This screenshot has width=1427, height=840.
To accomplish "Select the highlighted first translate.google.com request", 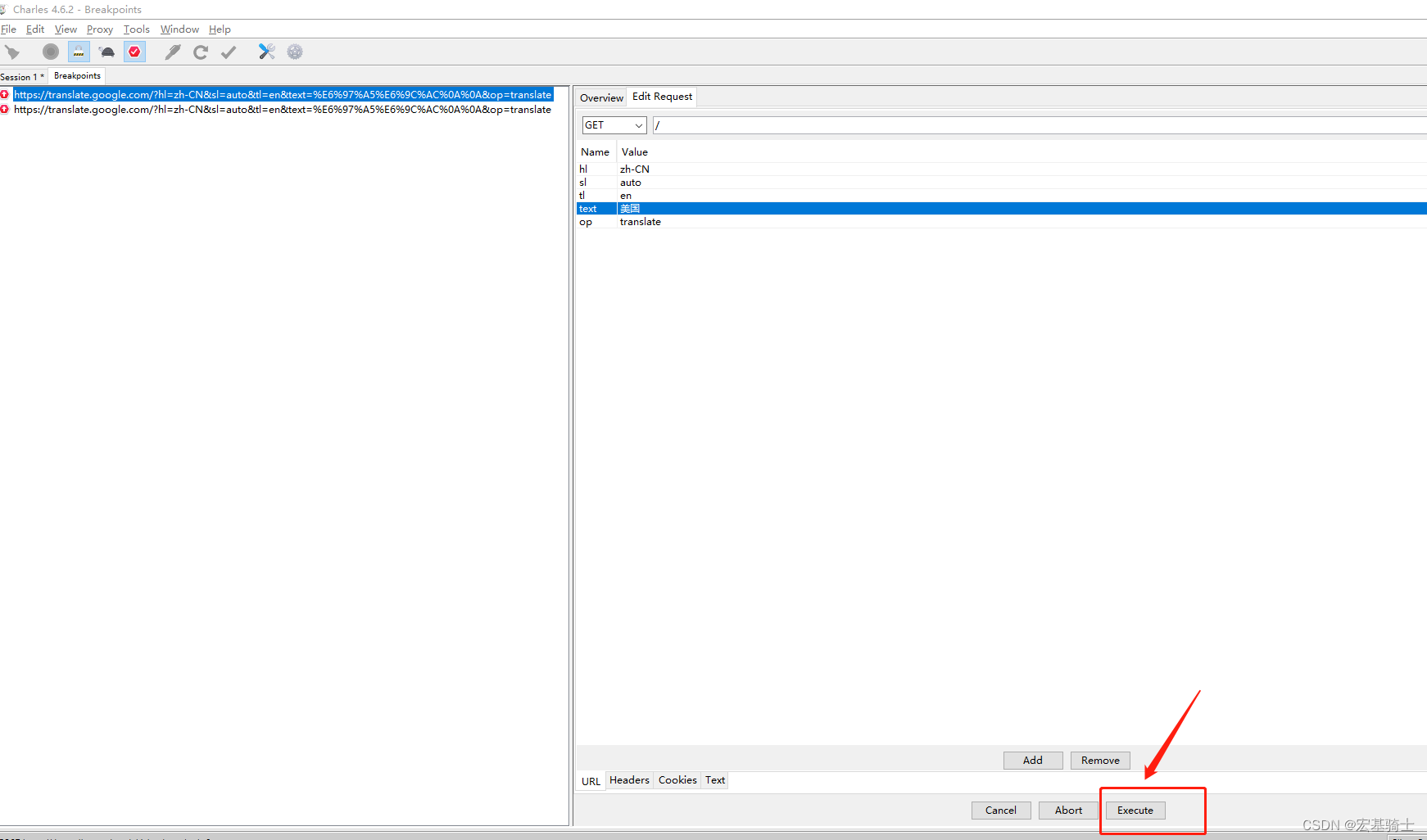I will [283, 95].
